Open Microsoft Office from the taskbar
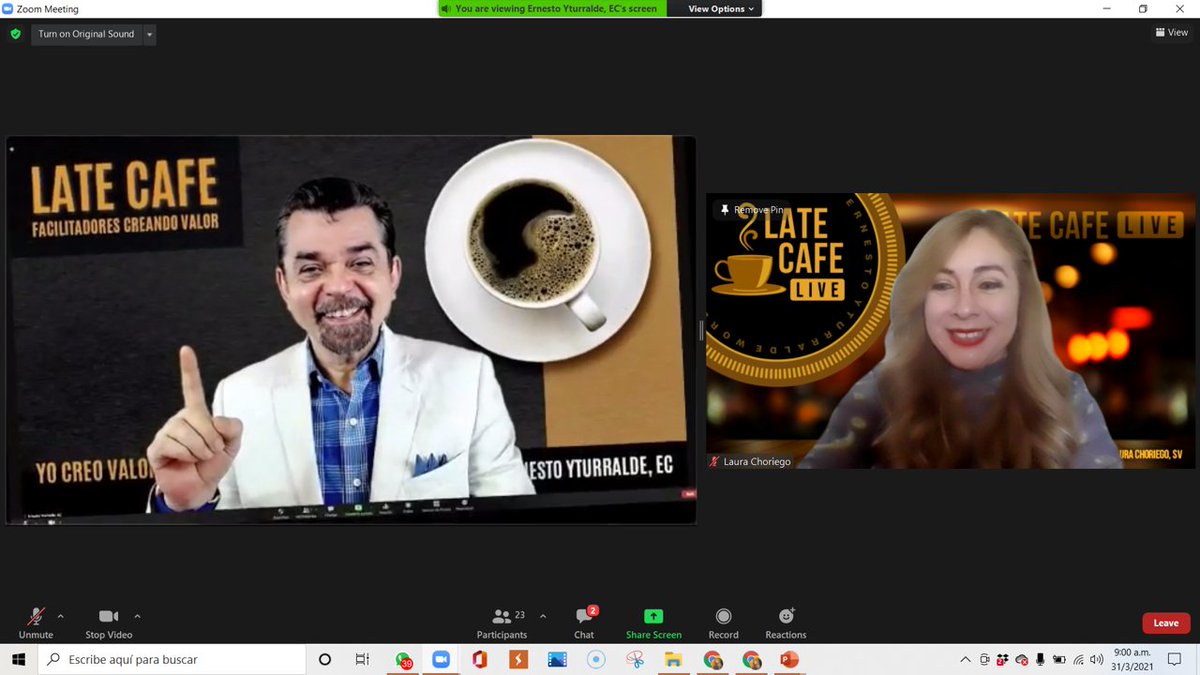This screenshot has height=675, width=1200. 480,660
